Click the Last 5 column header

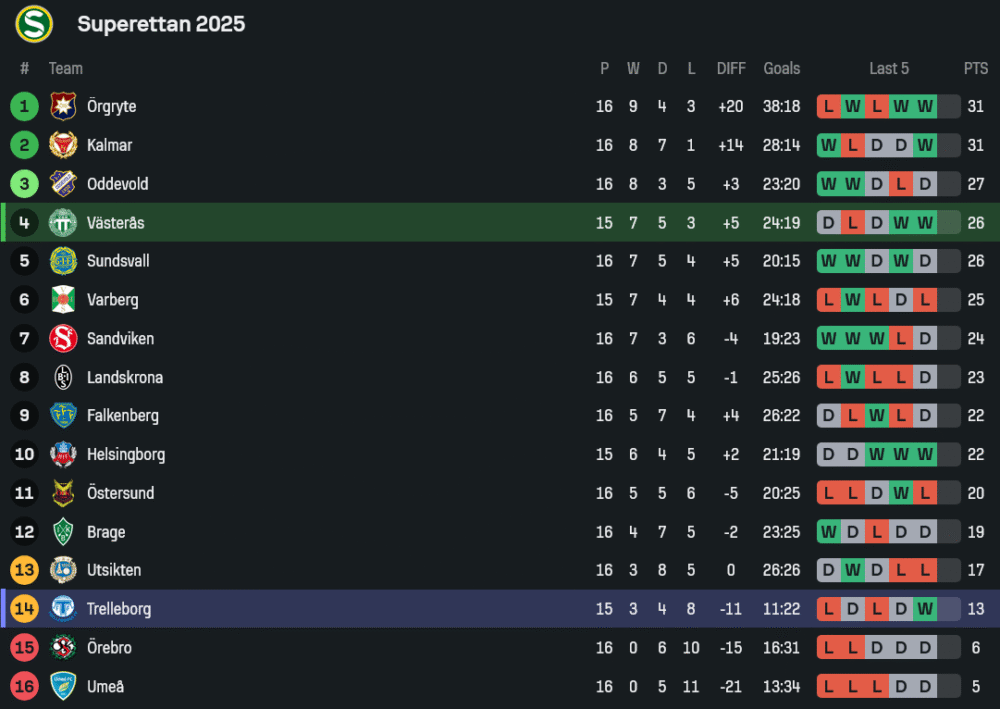click(x=888, y=68)
